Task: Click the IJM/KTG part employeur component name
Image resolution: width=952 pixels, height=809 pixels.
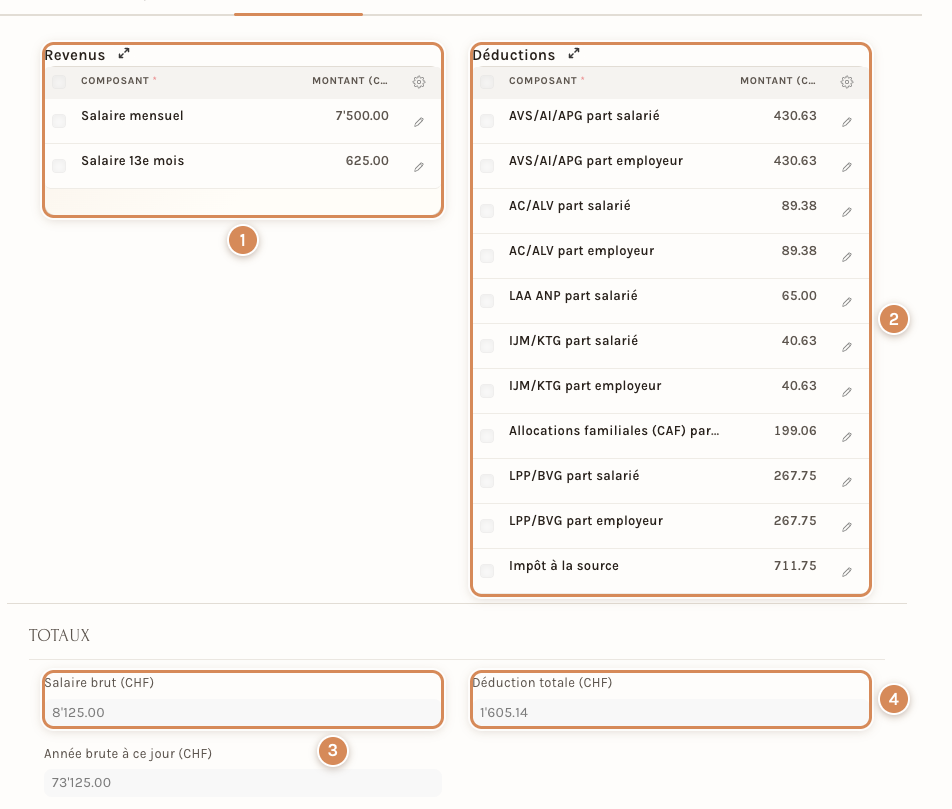Action: pyautogui.click(x=585, y=386)
